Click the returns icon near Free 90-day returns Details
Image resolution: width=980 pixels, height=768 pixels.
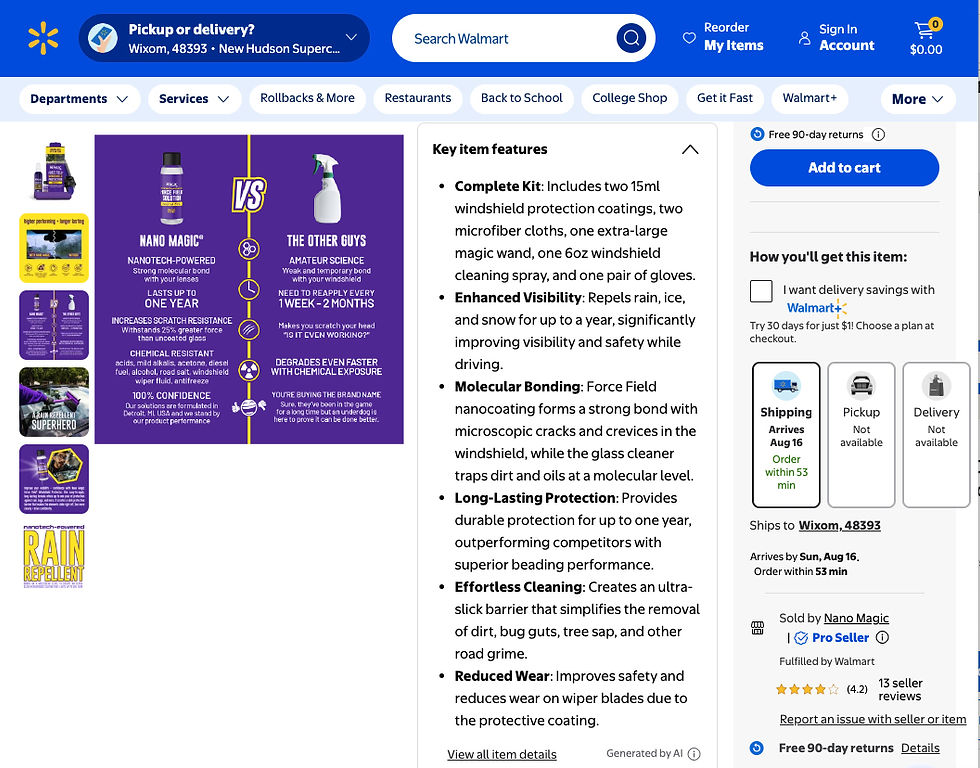(756, 748)
